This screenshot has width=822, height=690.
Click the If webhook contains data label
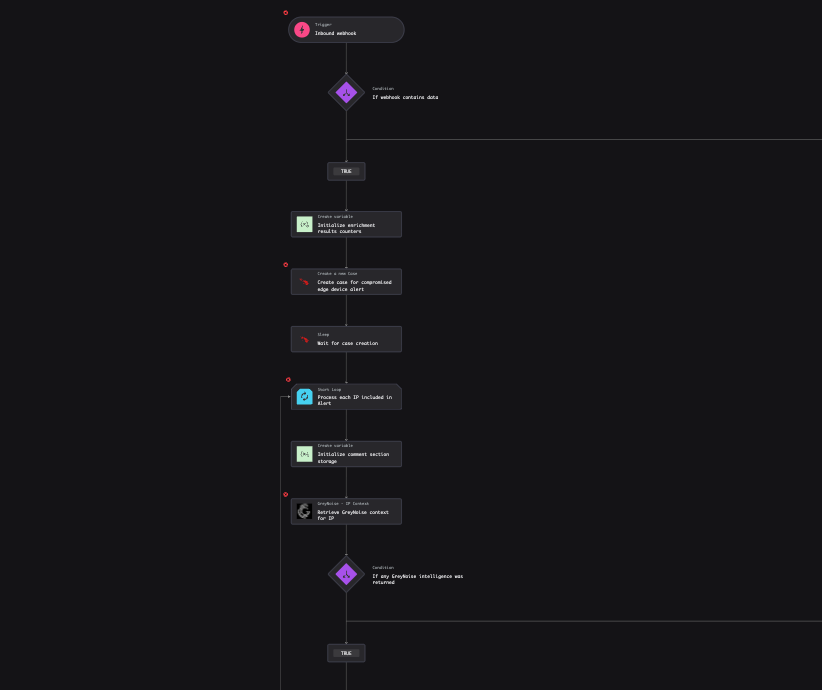coord(405,97)
